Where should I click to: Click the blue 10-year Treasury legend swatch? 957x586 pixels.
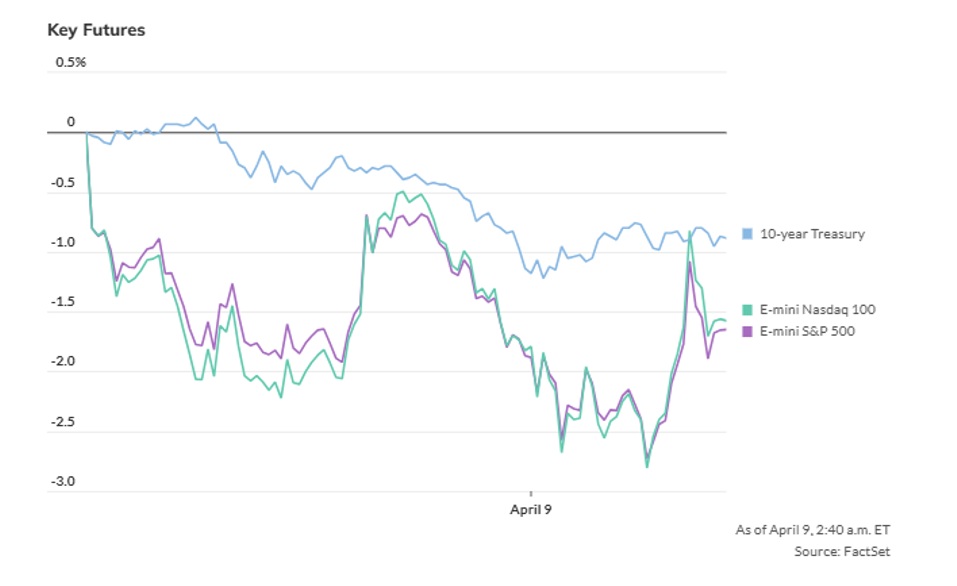[x=747, y=234]
